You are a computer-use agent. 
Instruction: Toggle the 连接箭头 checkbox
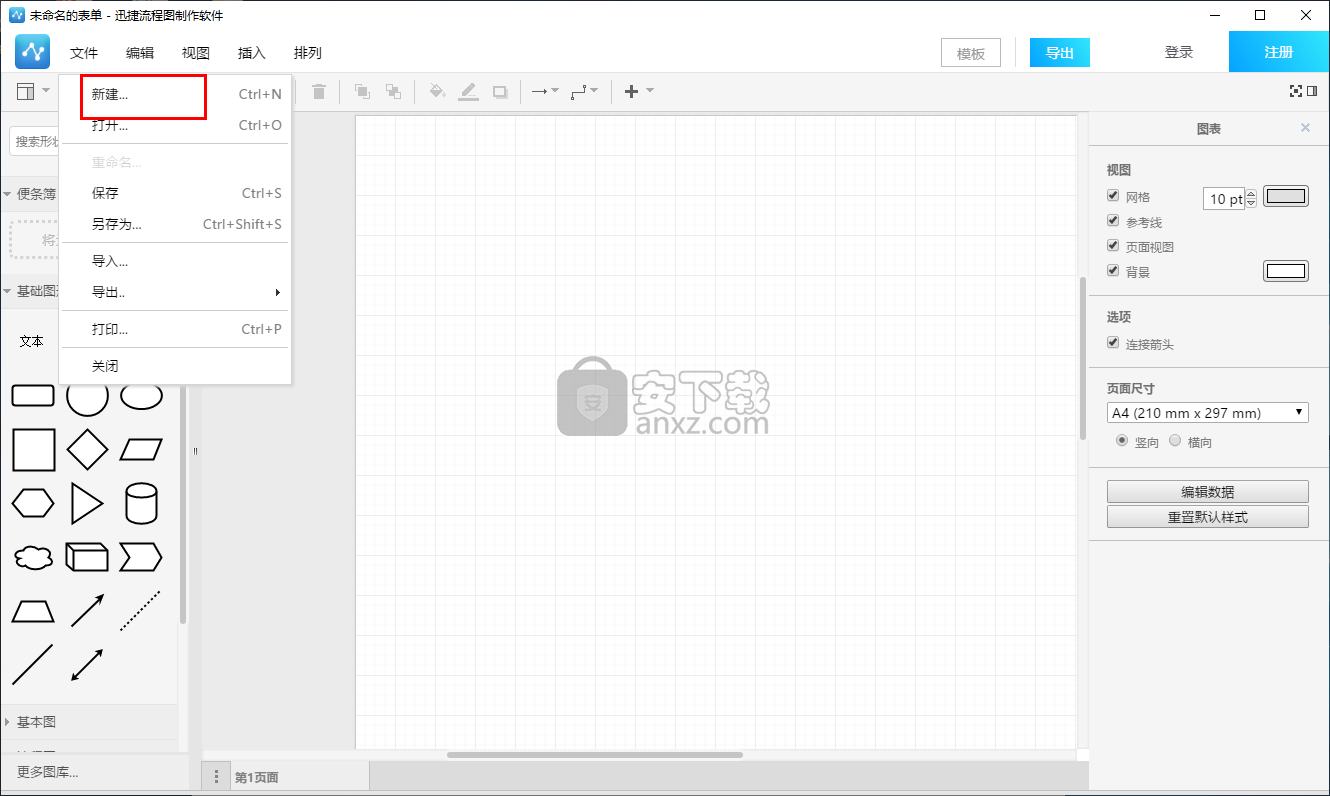click(x=1113, y=343)
